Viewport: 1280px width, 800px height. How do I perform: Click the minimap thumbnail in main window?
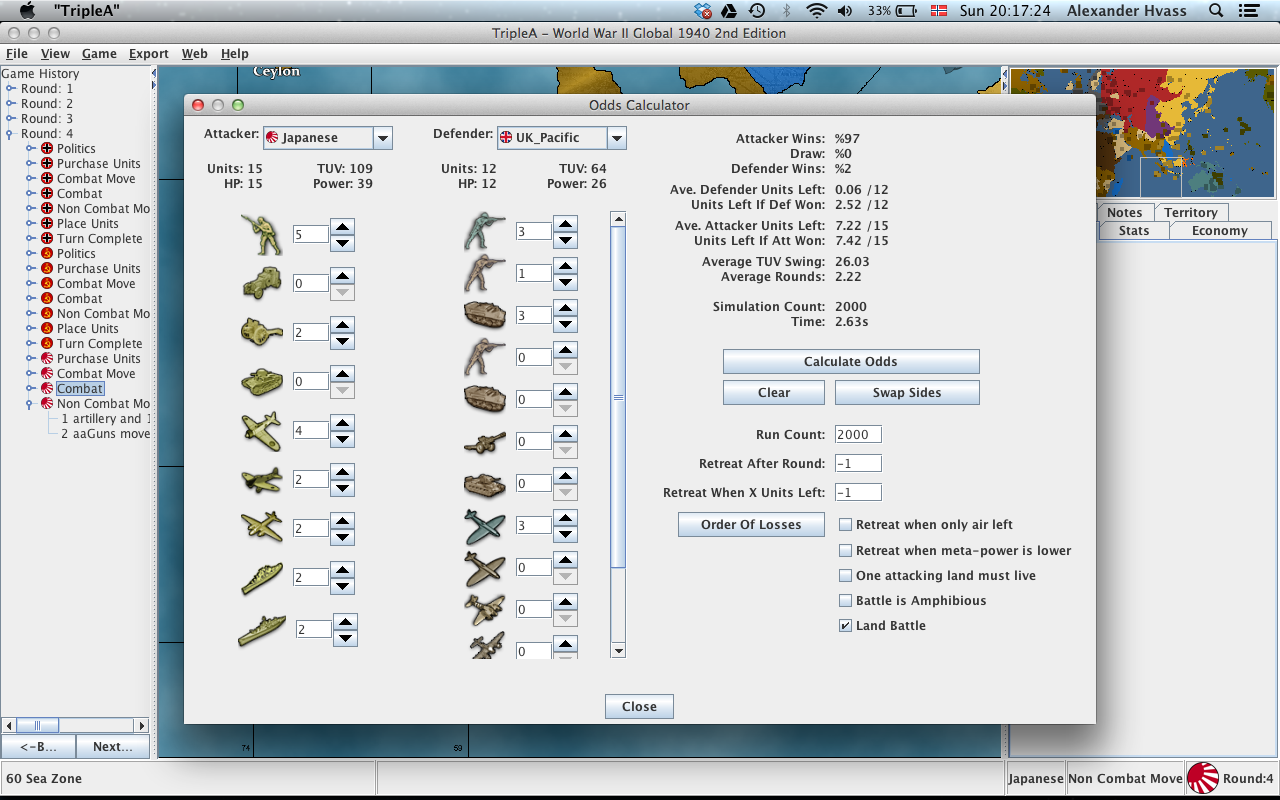coord(1144,132)
